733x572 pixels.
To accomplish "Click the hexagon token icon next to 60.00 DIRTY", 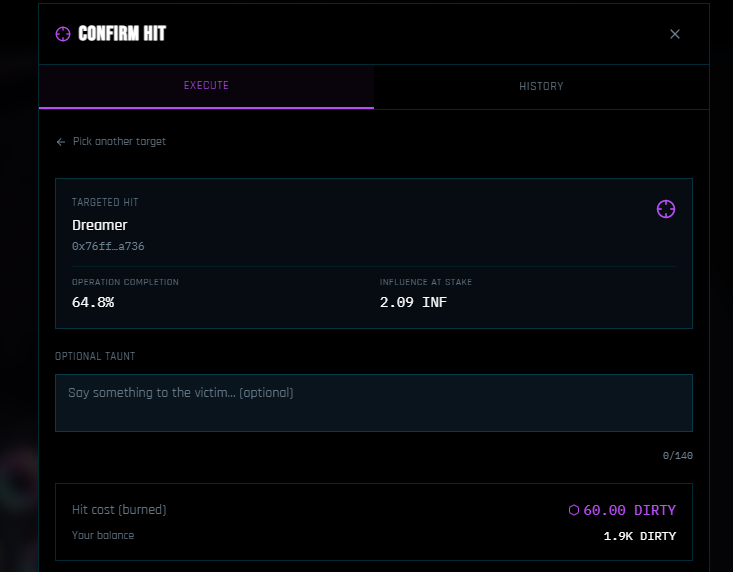I will point(574,510).
